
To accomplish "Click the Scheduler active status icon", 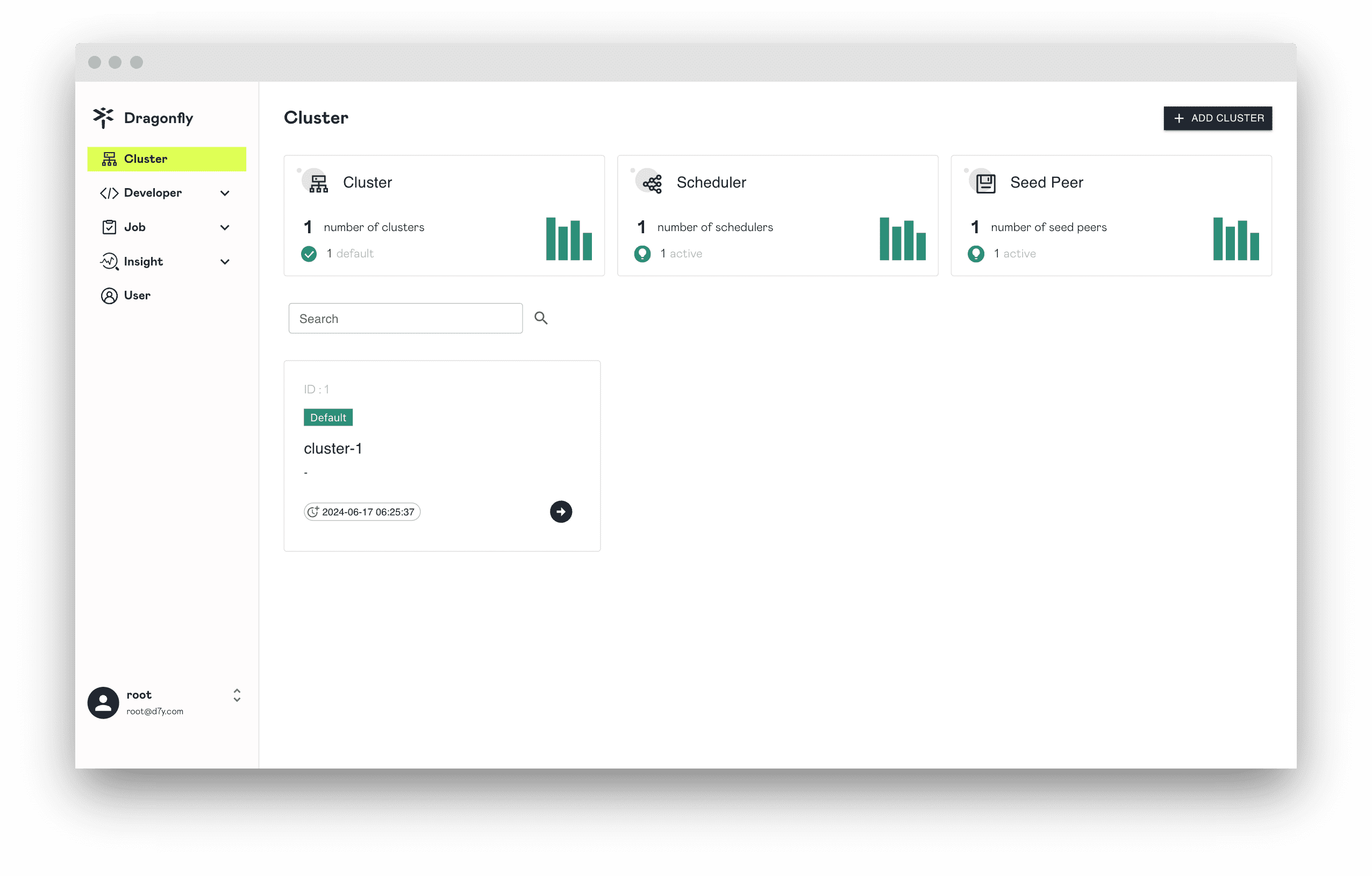I will (x=642, y=254).
